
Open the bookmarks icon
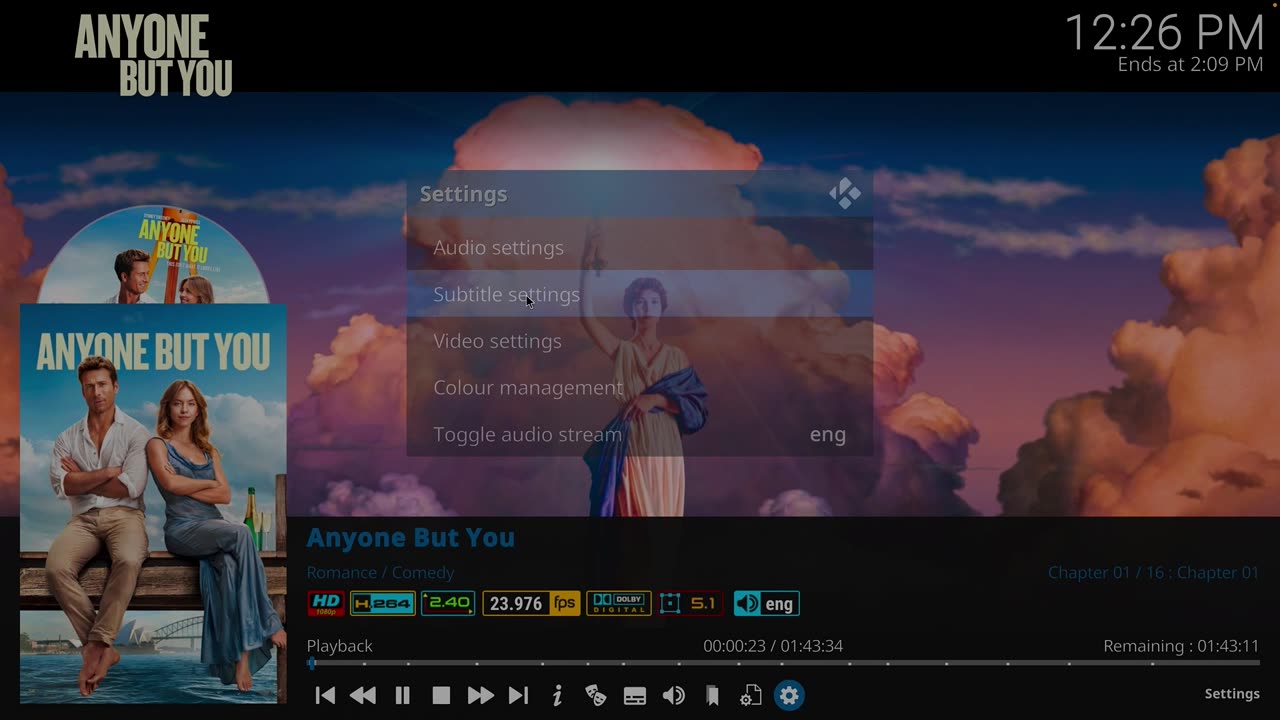[x=712, y=695]
